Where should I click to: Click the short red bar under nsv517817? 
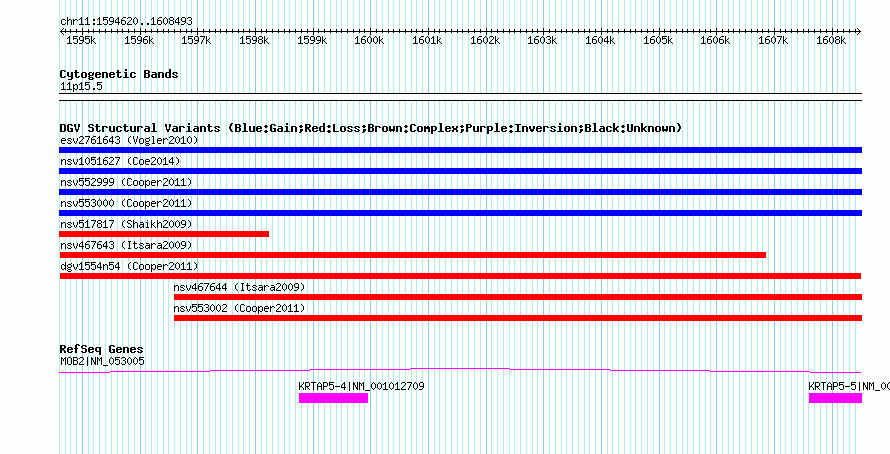click(164, 234)
